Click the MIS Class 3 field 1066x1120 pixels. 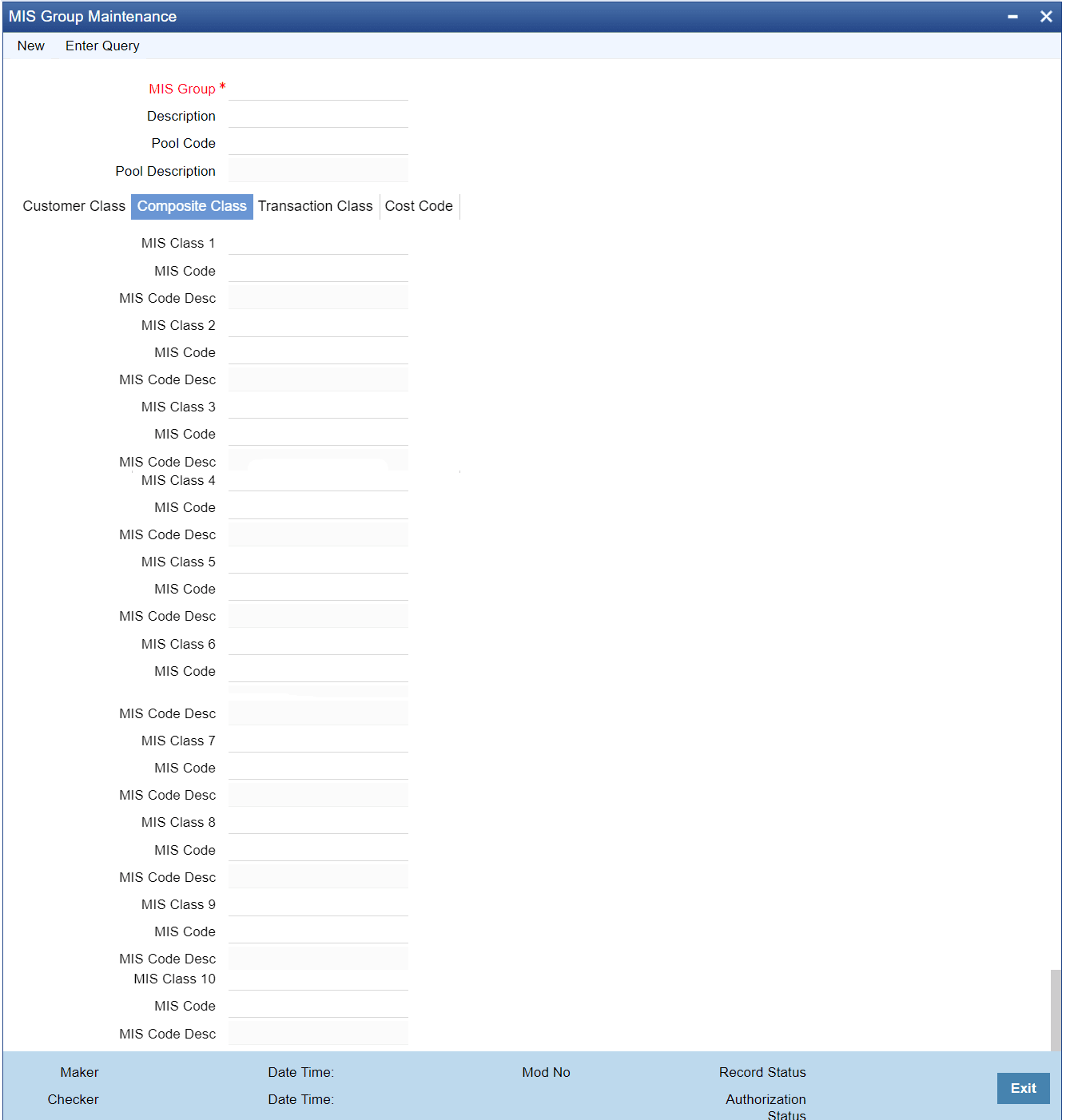[x=318, y=407]
